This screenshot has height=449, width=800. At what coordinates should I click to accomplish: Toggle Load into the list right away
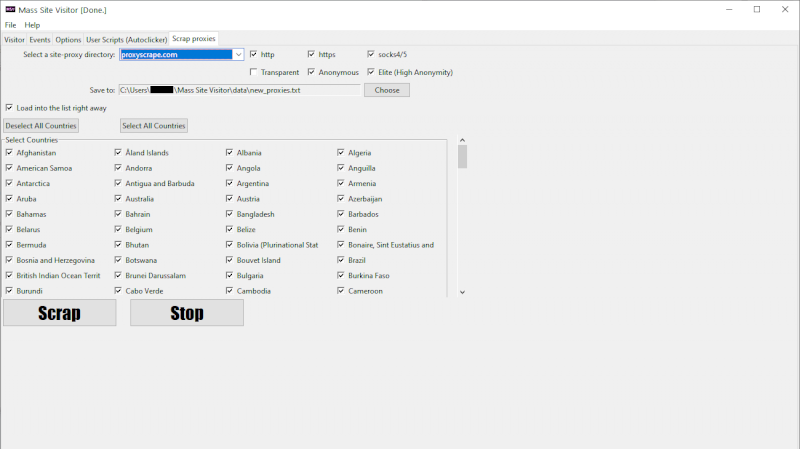point(10,108)
